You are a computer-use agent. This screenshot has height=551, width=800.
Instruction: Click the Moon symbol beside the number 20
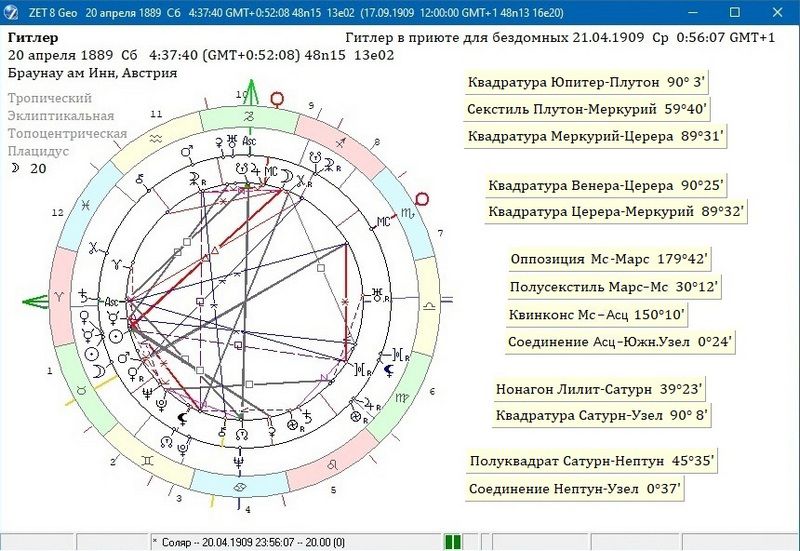(16, 167)
